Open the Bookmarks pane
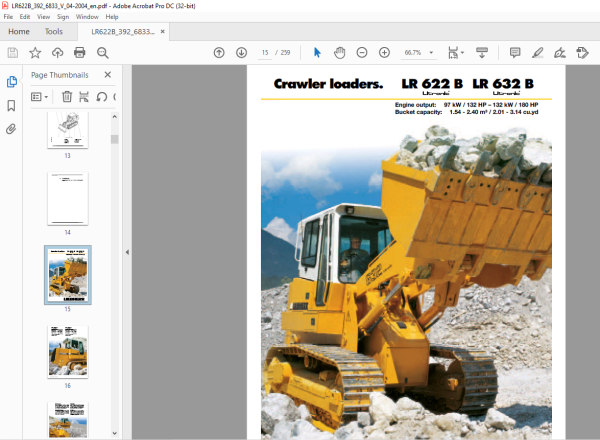The width and height of the screenshot is (600, 440). coord(11,106)
